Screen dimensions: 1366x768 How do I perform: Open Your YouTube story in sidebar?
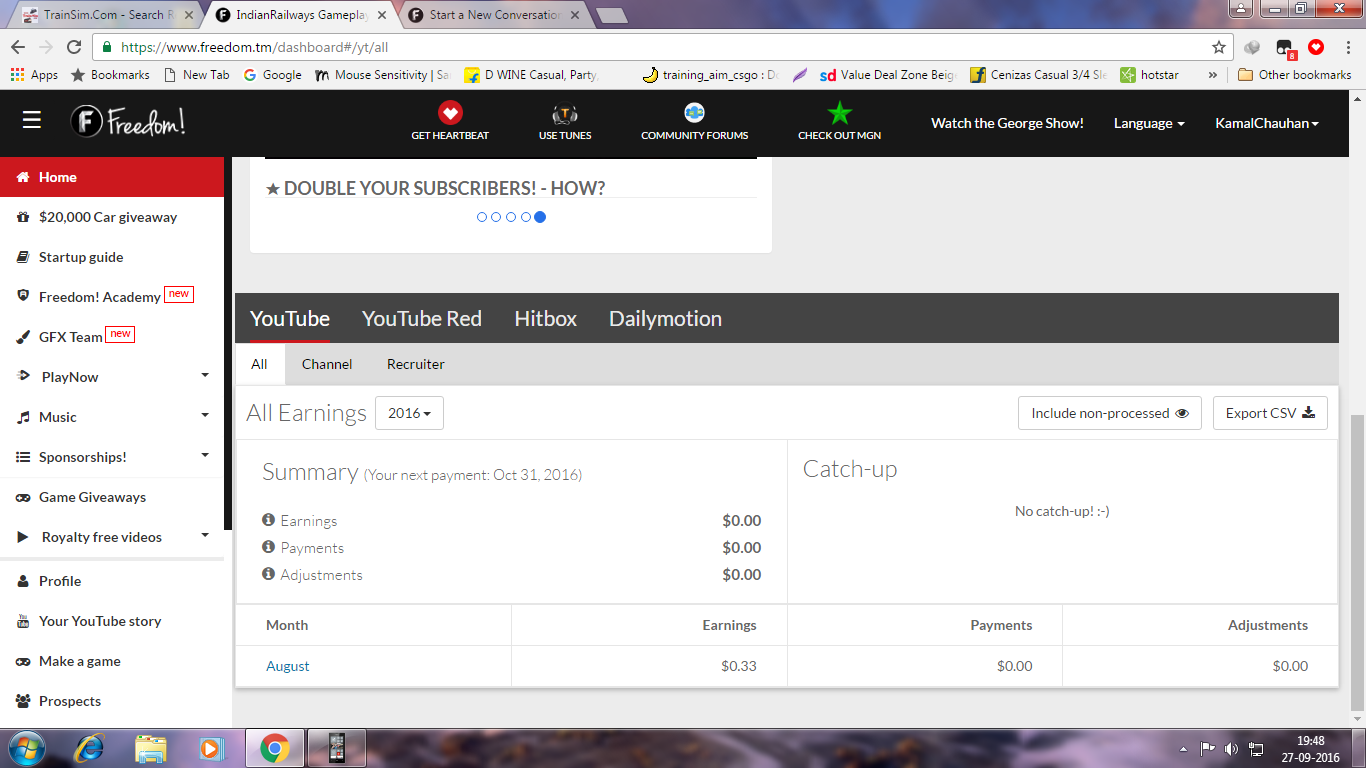112,621
